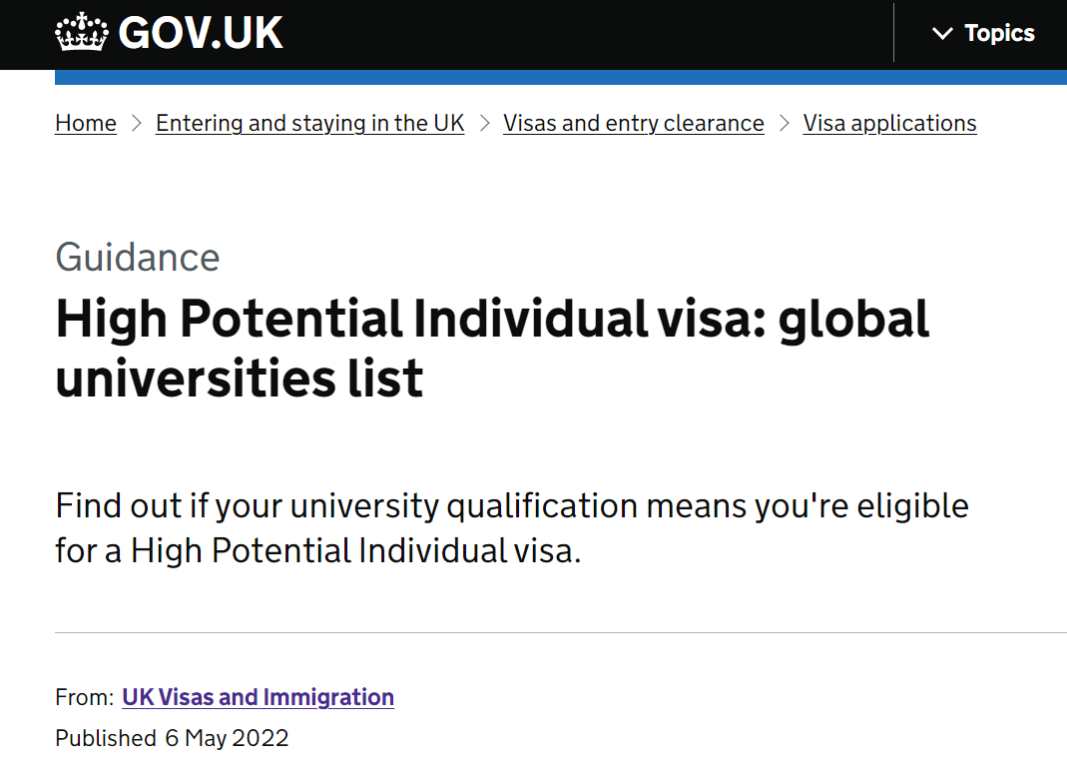
Task: Click the 'Published 6 May 2022' date
Action: [172, 738]
